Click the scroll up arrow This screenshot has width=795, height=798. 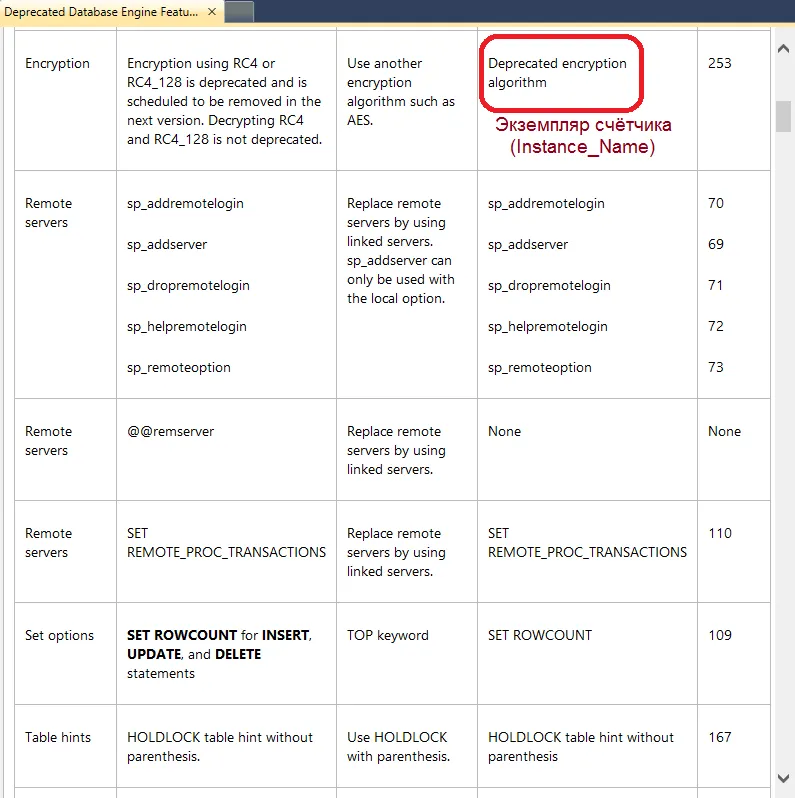(x=784, y=45)
